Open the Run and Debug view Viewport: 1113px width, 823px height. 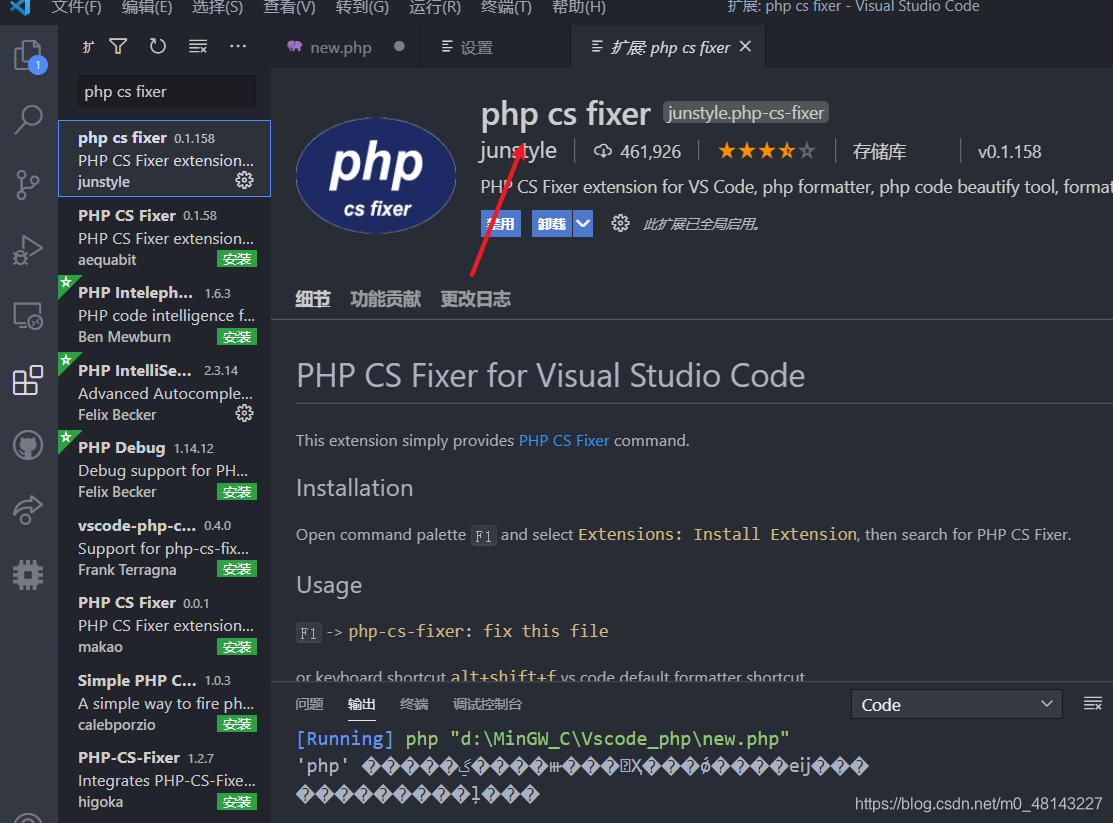pyautogui.click(x=28, y=250)
